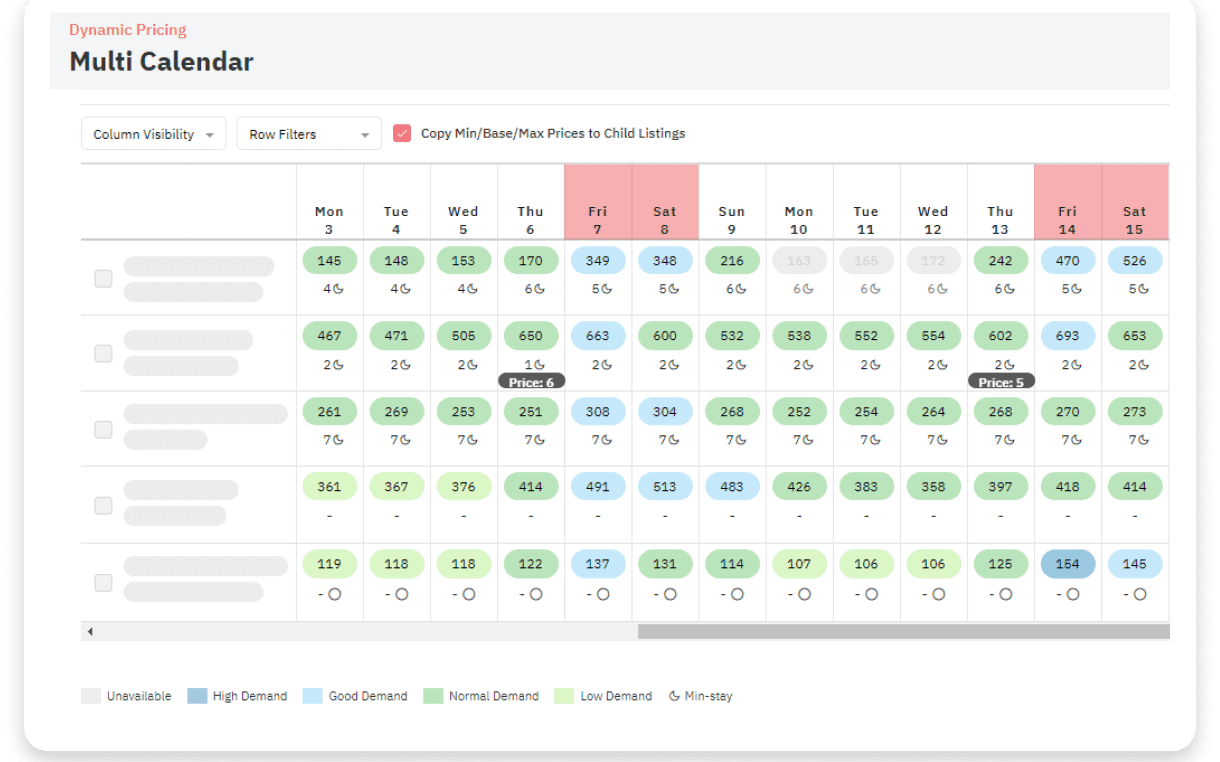
Task: Click the unavailable 163 price pill
Action: [x=799, y=261]
